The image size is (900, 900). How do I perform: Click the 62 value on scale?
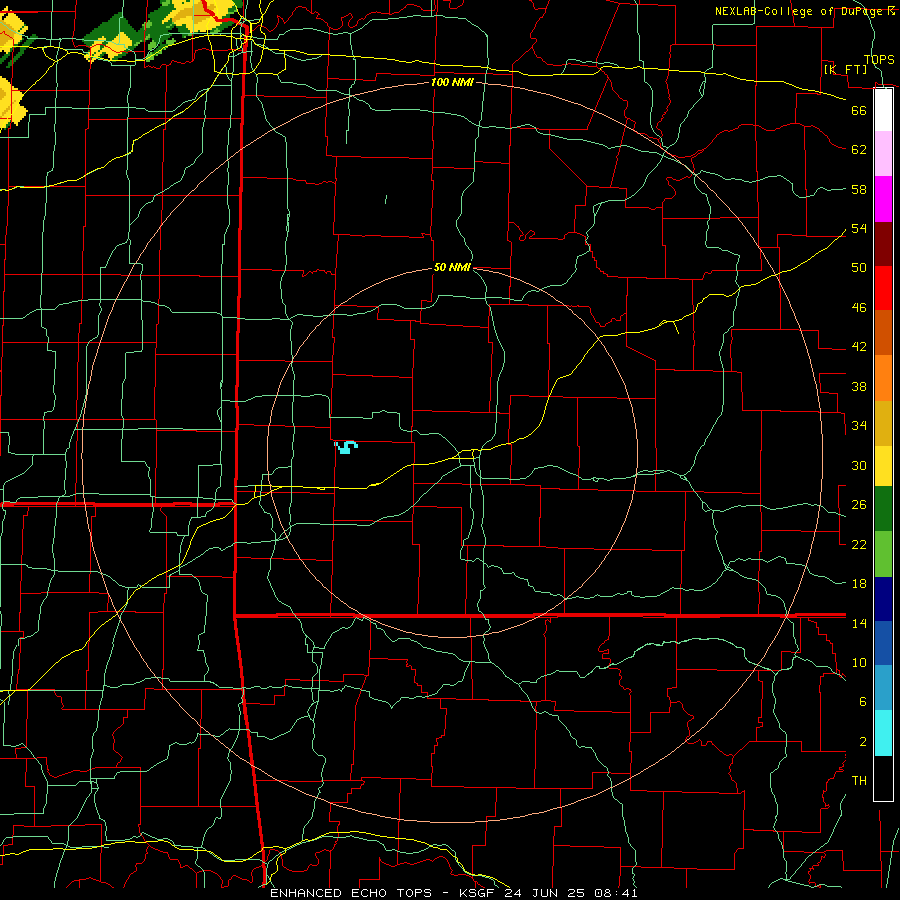tap(859, 150)
